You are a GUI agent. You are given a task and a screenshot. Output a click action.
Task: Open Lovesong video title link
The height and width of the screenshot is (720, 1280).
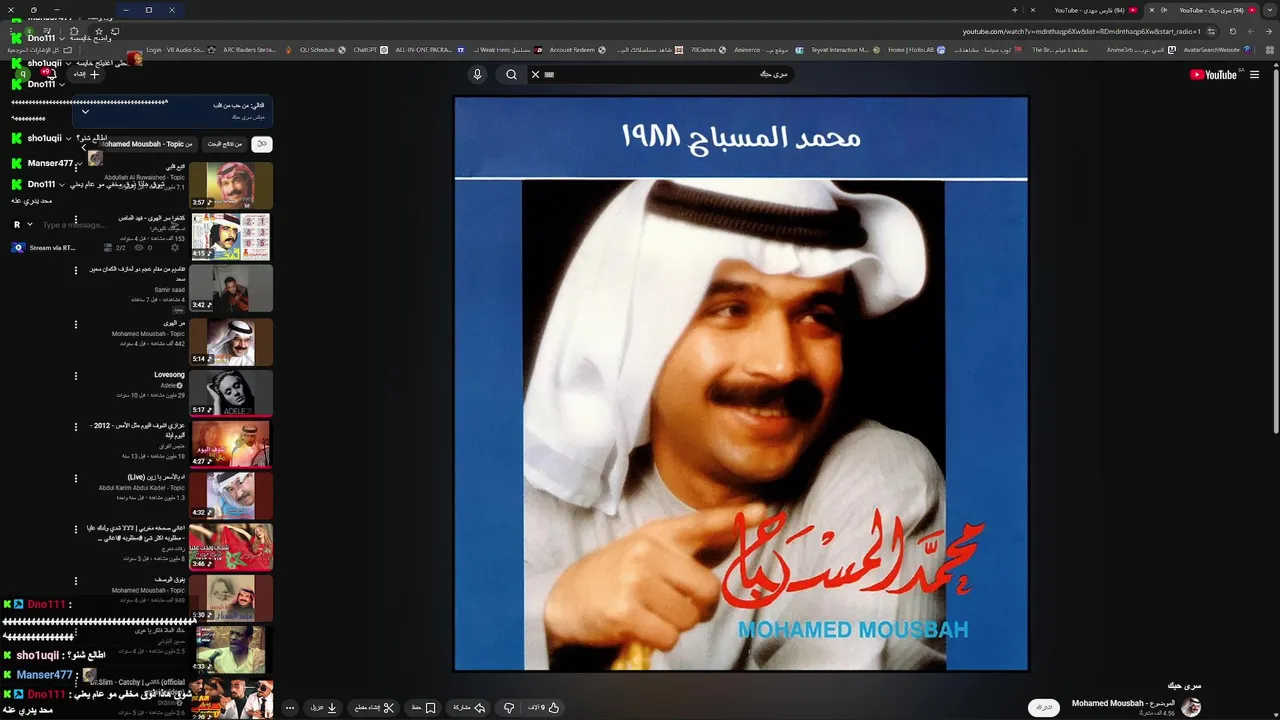click(x=169, y=375)
